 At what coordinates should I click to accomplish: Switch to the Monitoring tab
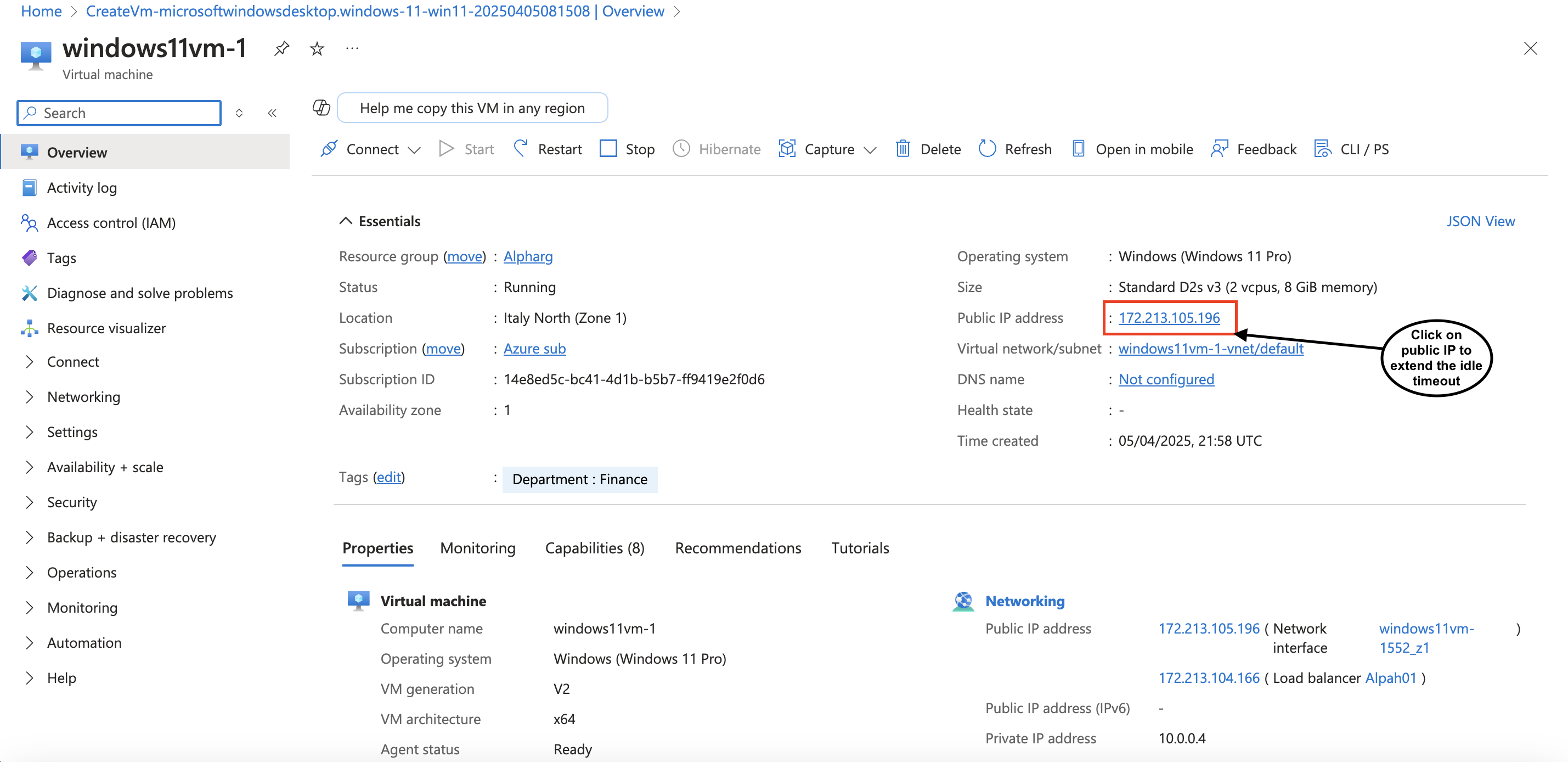coord(478,548)
